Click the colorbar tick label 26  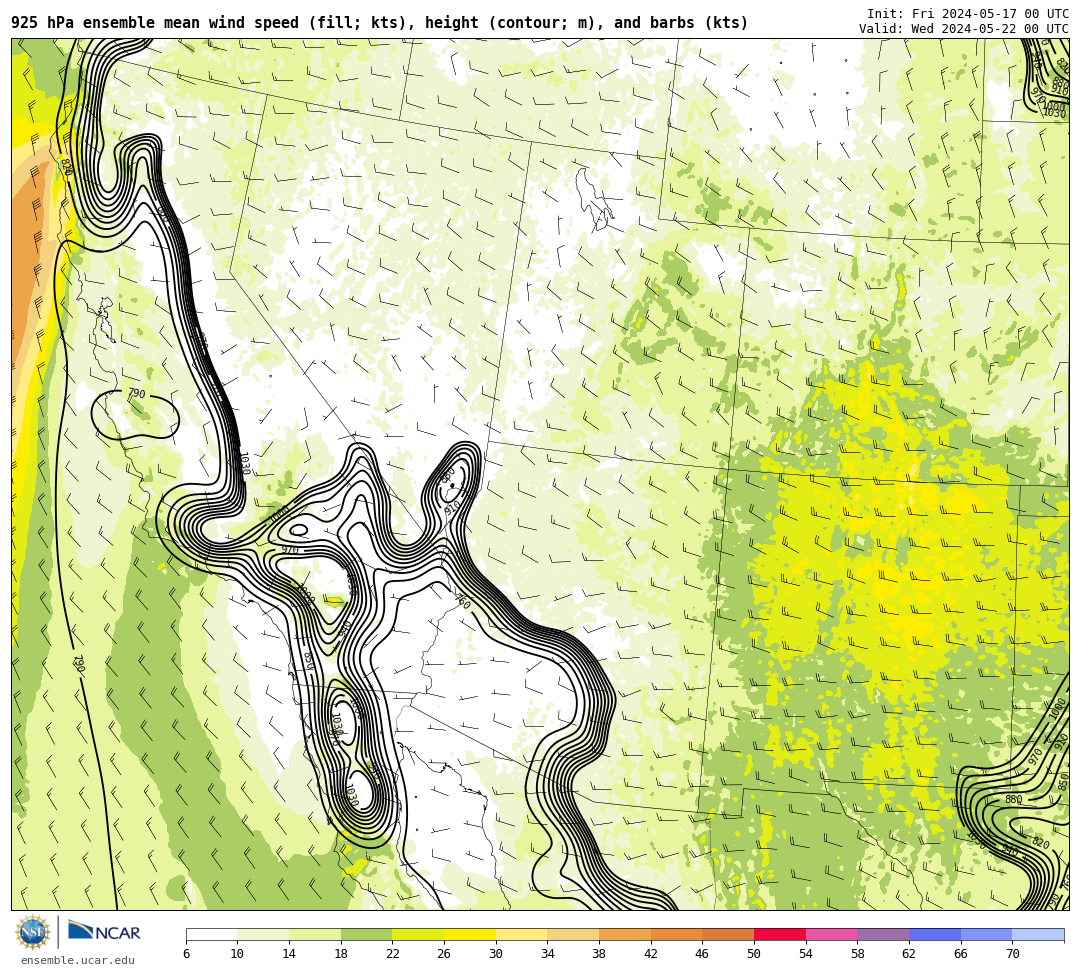click(444, 954)
